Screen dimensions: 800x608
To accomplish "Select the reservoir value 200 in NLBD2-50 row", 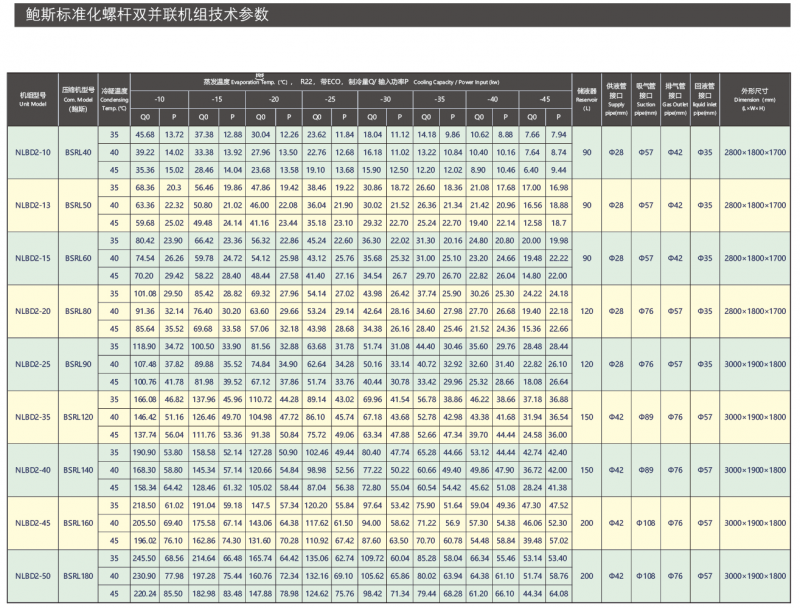I will coord(587,576).
